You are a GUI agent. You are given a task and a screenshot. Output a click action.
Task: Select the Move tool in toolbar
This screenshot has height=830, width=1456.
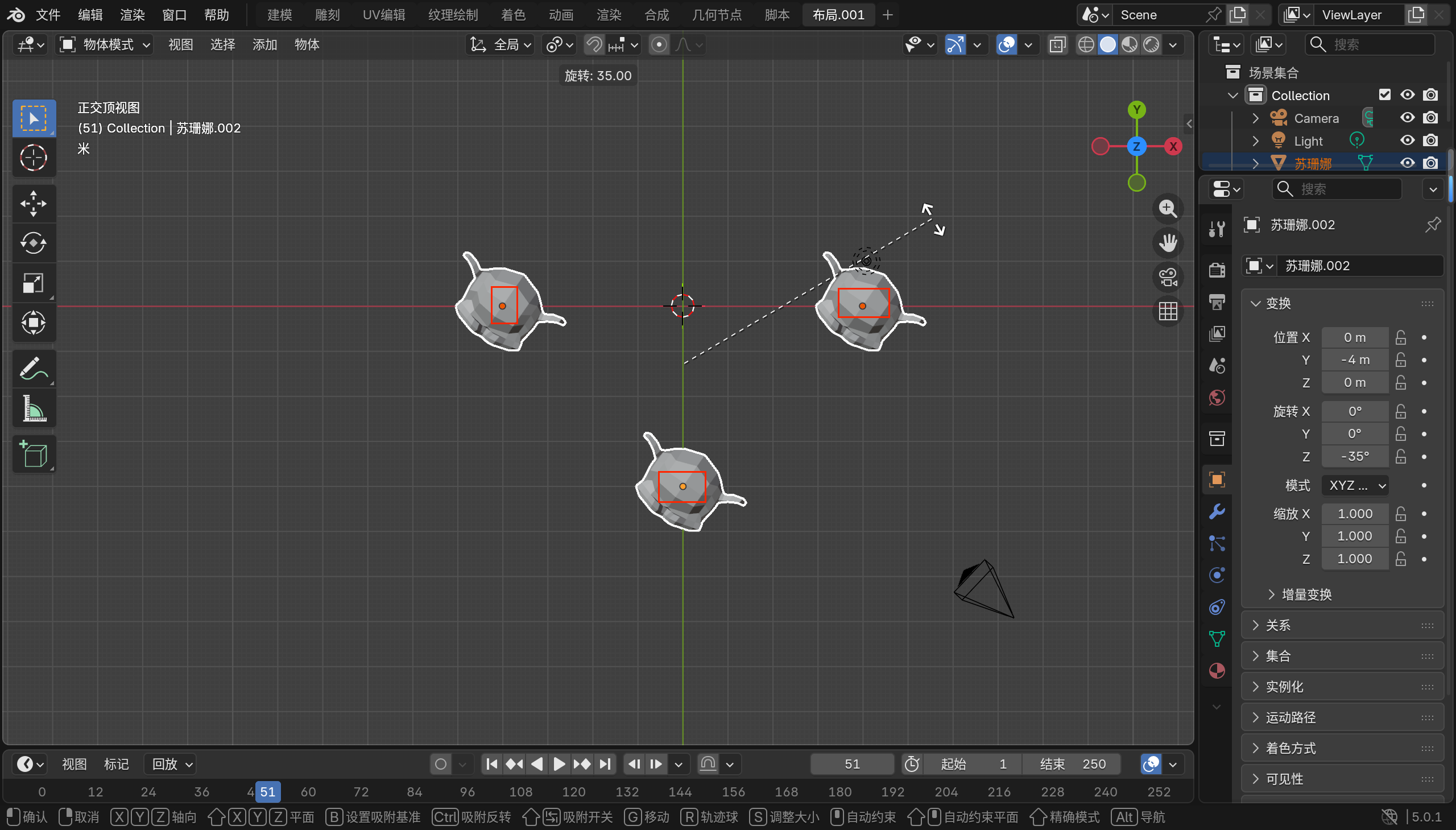[33, 204]
